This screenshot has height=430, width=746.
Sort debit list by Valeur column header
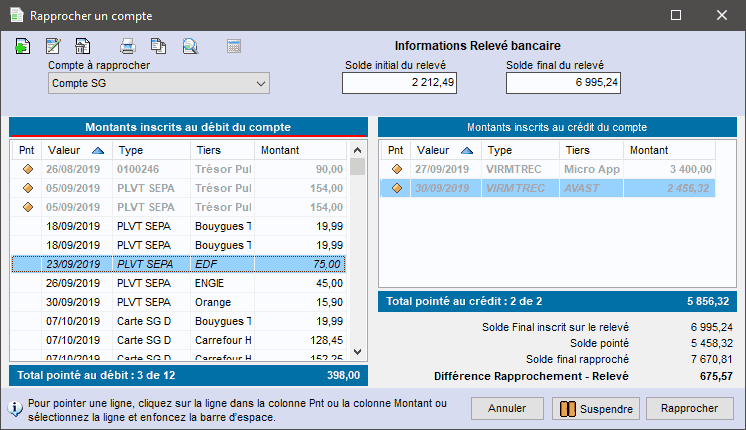[76, 150]
